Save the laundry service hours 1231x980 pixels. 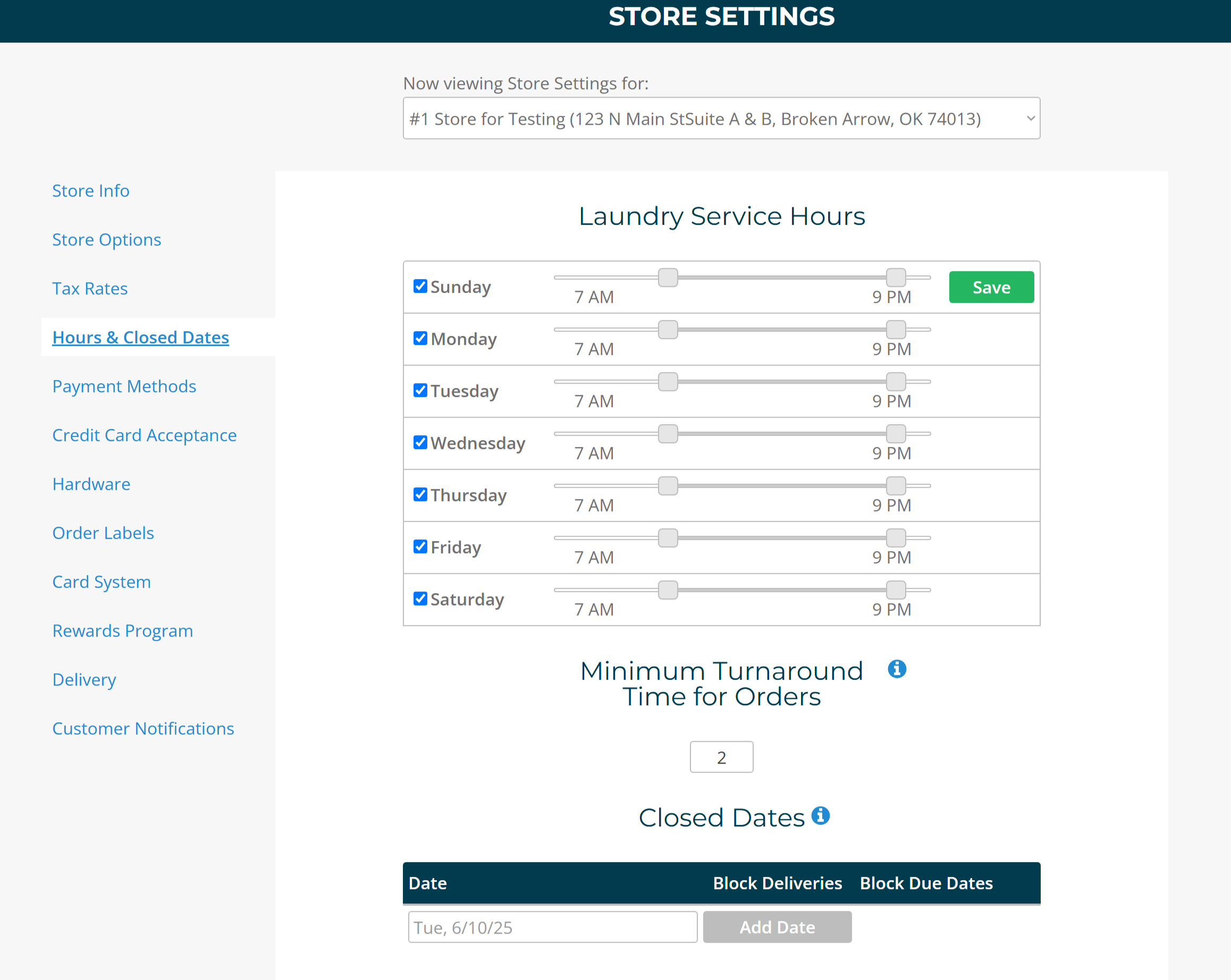[991, 287]
